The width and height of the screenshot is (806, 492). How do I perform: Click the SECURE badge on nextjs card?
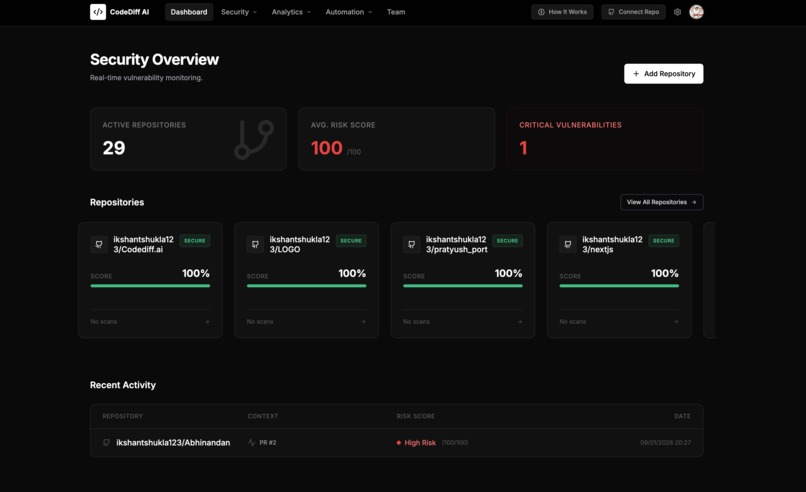[664, 241]
